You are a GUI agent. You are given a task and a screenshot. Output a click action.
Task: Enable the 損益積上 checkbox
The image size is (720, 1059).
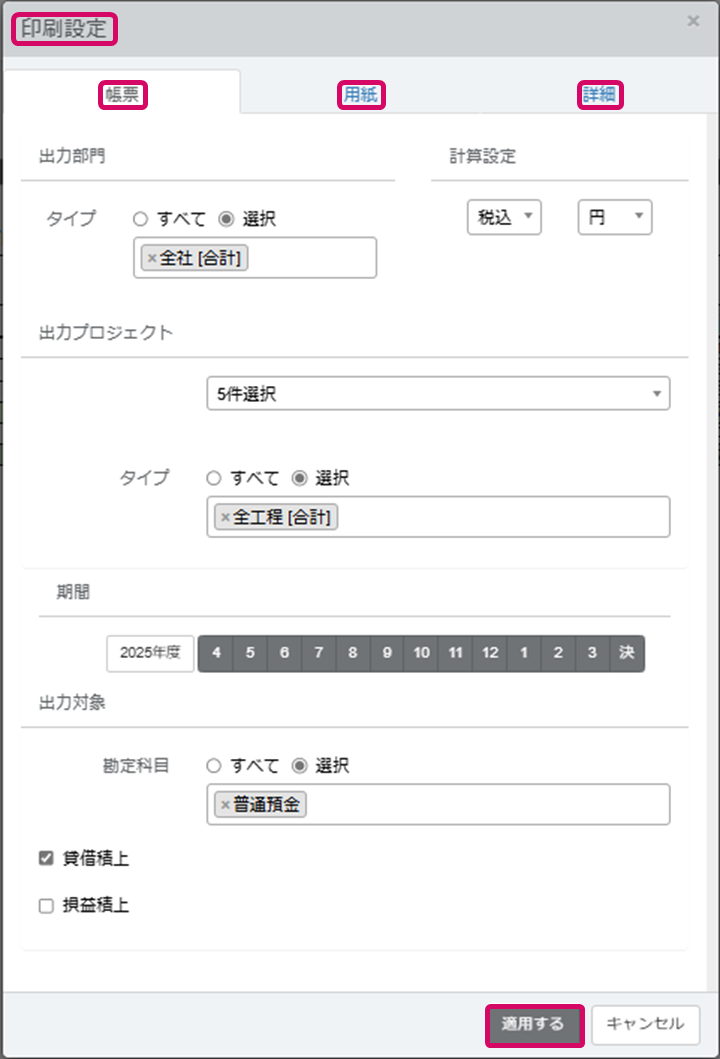point(46,906)
